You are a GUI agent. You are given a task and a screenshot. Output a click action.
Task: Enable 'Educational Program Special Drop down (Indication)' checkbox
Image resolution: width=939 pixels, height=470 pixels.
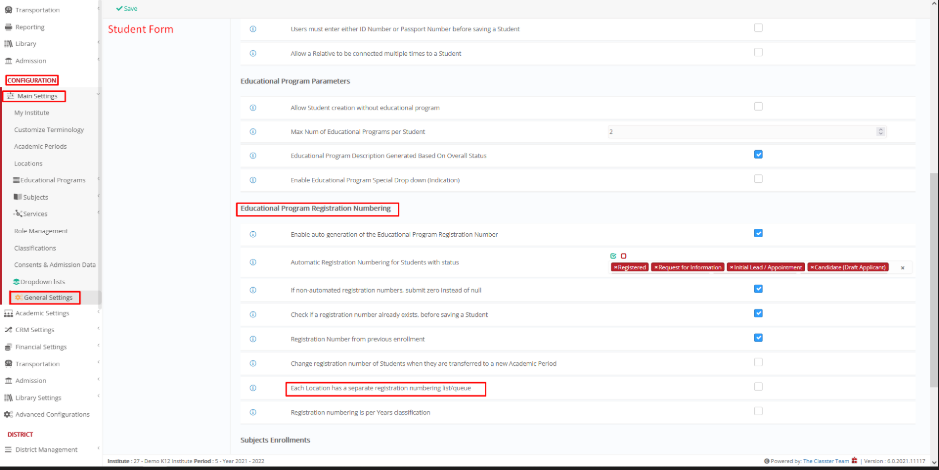[x=758, y=178]
